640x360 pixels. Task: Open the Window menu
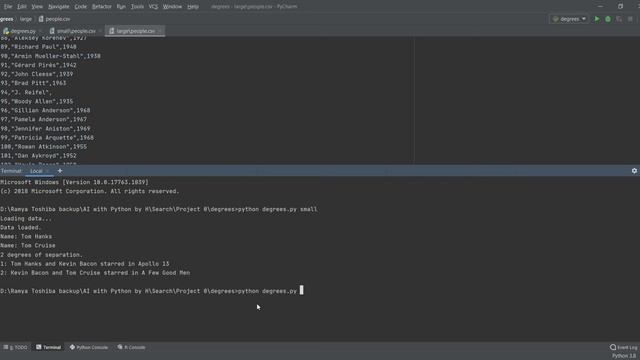tap(172, 7)
